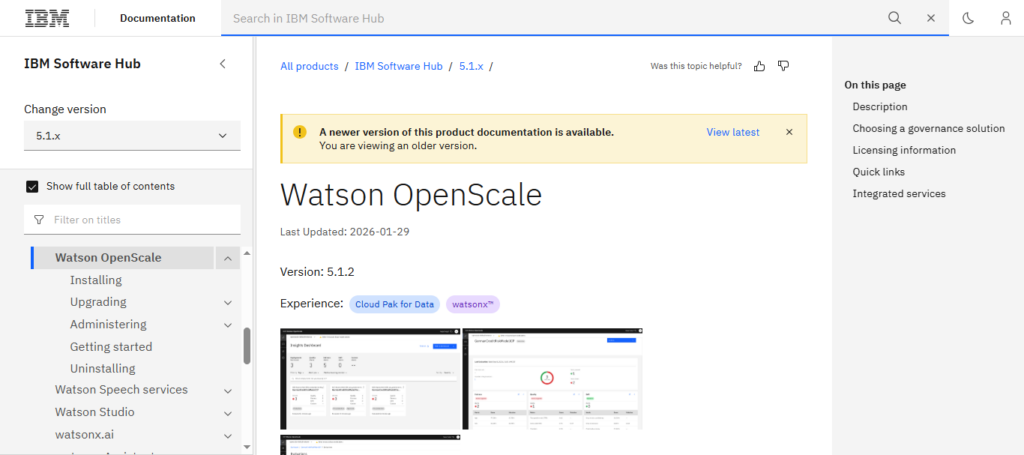
Task: Open the Uninstalling topic
Action: [x=103, y=369]
